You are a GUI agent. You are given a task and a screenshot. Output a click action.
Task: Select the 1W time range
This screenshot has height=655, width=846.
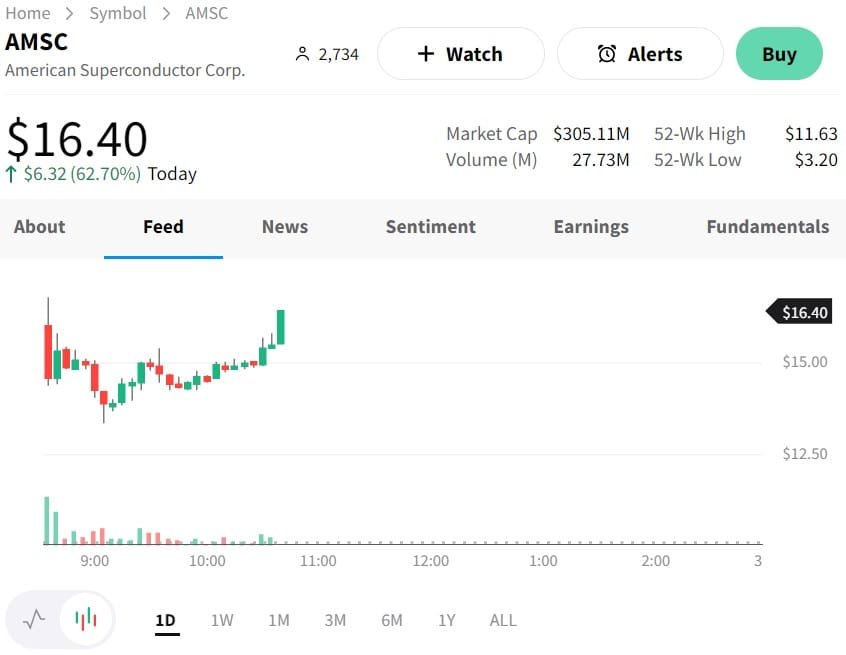coord(222,620)
